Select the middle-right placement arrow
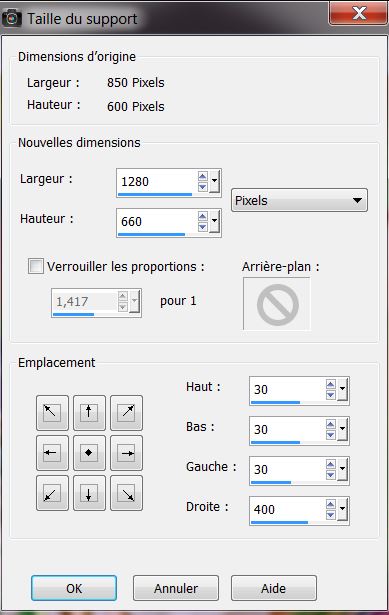Image resolution: width=389 pixels, height=615 pixels. pos(126,453)
